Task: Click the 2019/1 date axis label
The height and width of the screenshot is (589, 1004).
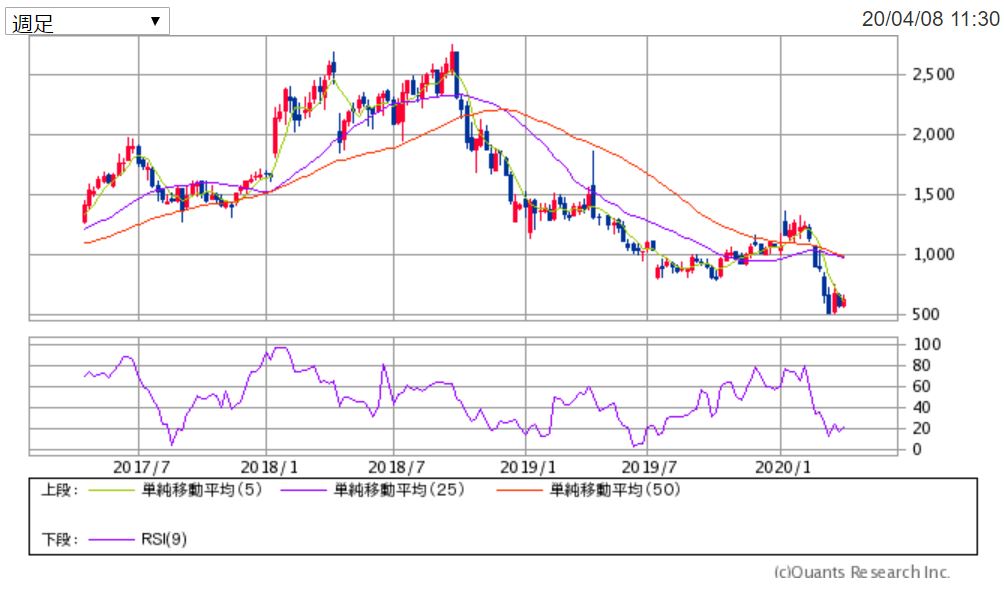Action: (528, 467)
